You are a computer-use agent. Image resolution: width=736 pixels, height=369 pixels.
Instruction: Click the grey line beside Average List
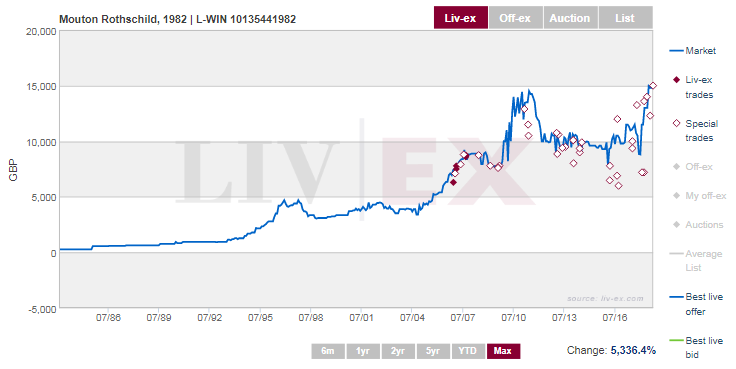pos(676,254)
